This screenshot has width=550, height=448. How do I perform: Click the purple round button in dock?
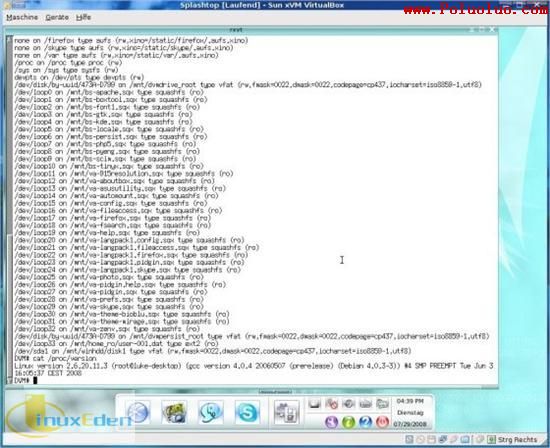point(331,422)
